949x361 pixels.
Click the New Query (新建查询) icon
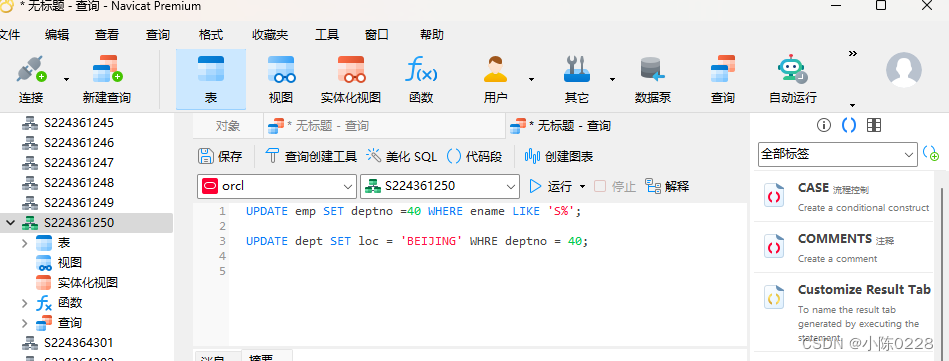[107, 79]
